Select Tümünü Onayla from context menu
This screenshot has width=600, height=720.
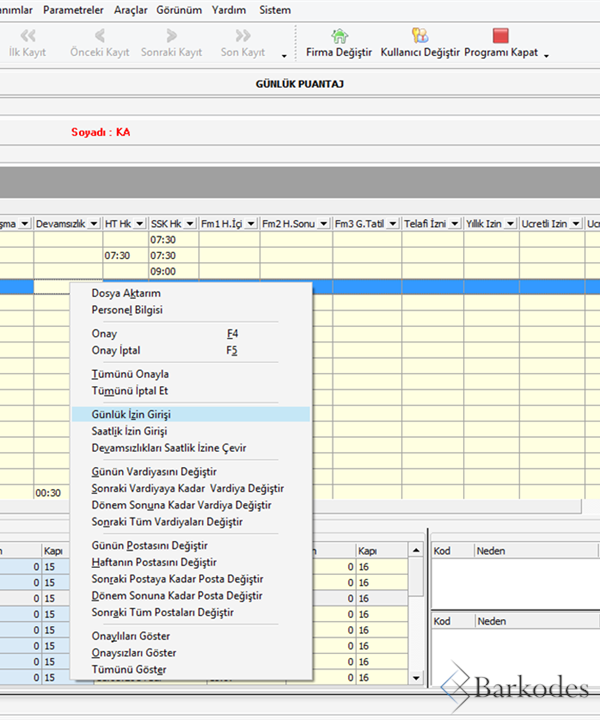[130, 374]
